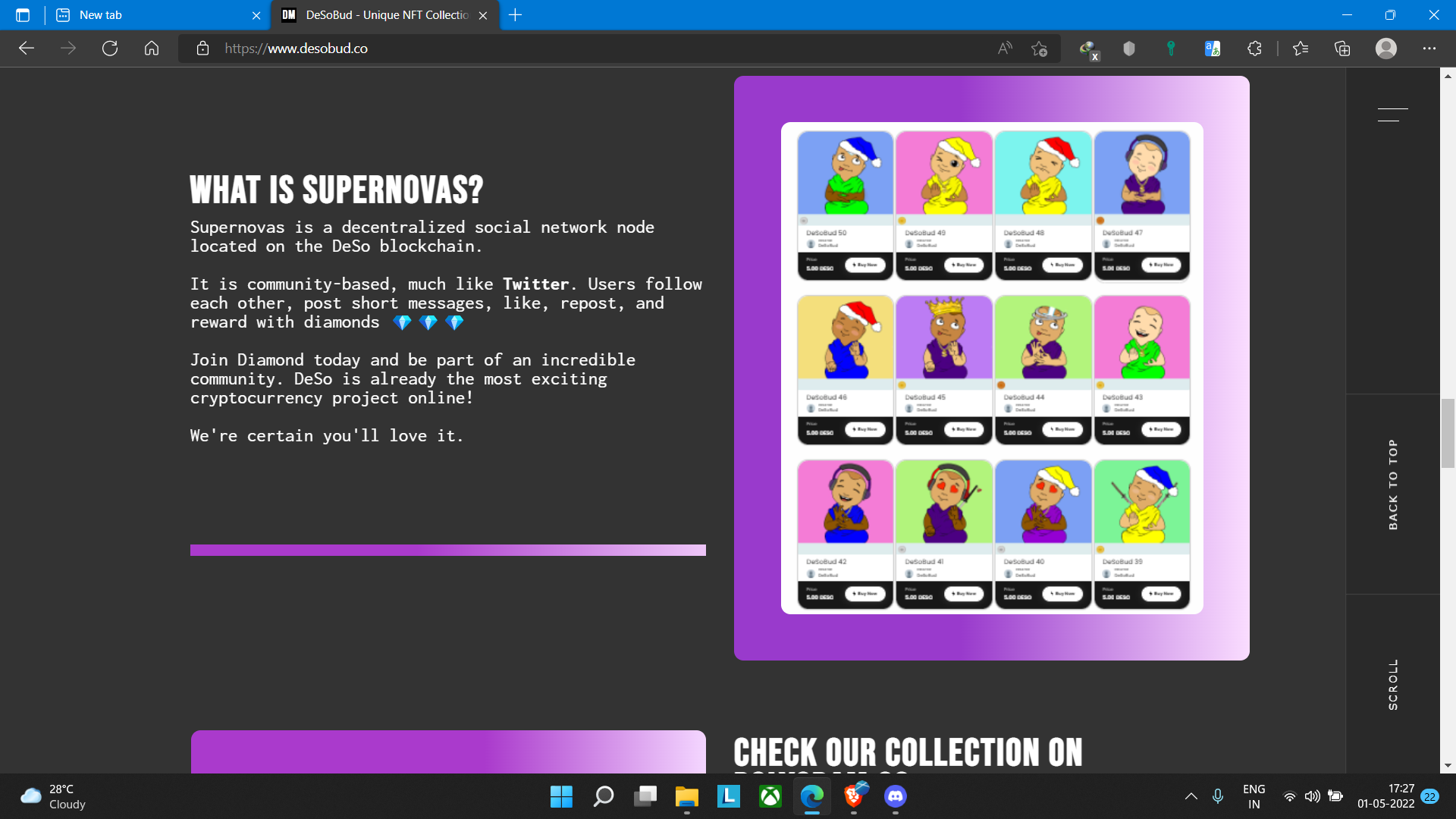Screen dimensions: 1456x819
Task: Open the Favorites list icon
Action: click(1301, 49)
